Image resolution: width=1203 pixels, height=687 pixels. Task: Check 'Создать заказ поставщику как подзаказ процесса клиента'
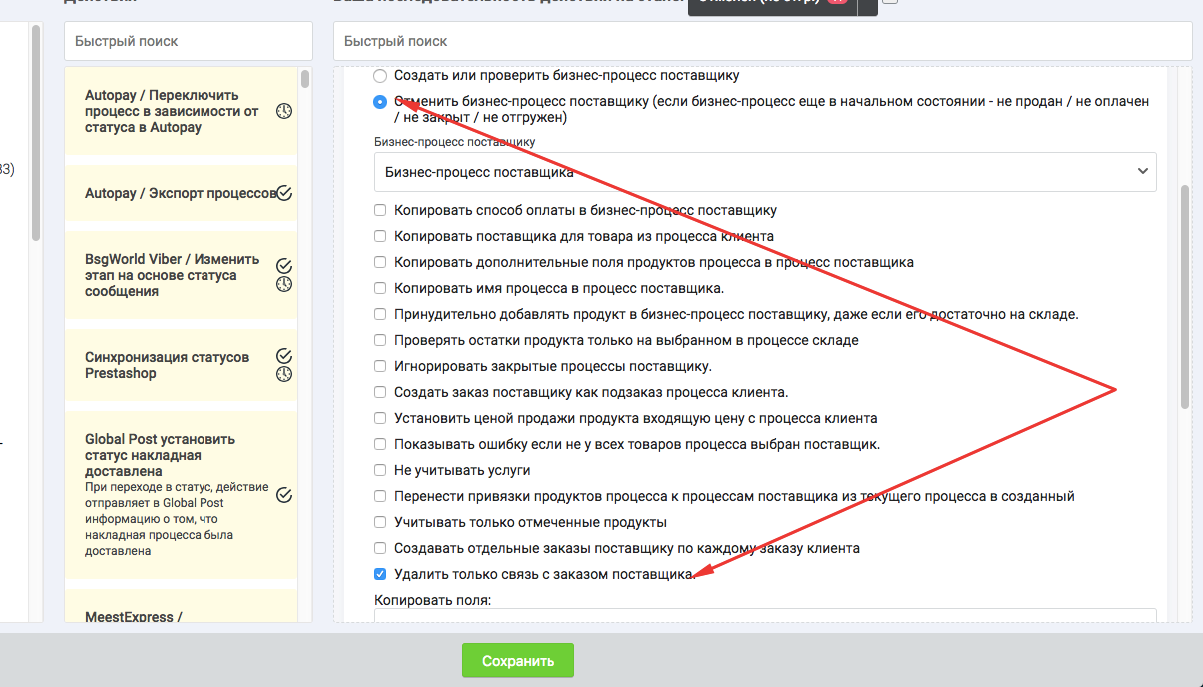[x=380, y=392]
